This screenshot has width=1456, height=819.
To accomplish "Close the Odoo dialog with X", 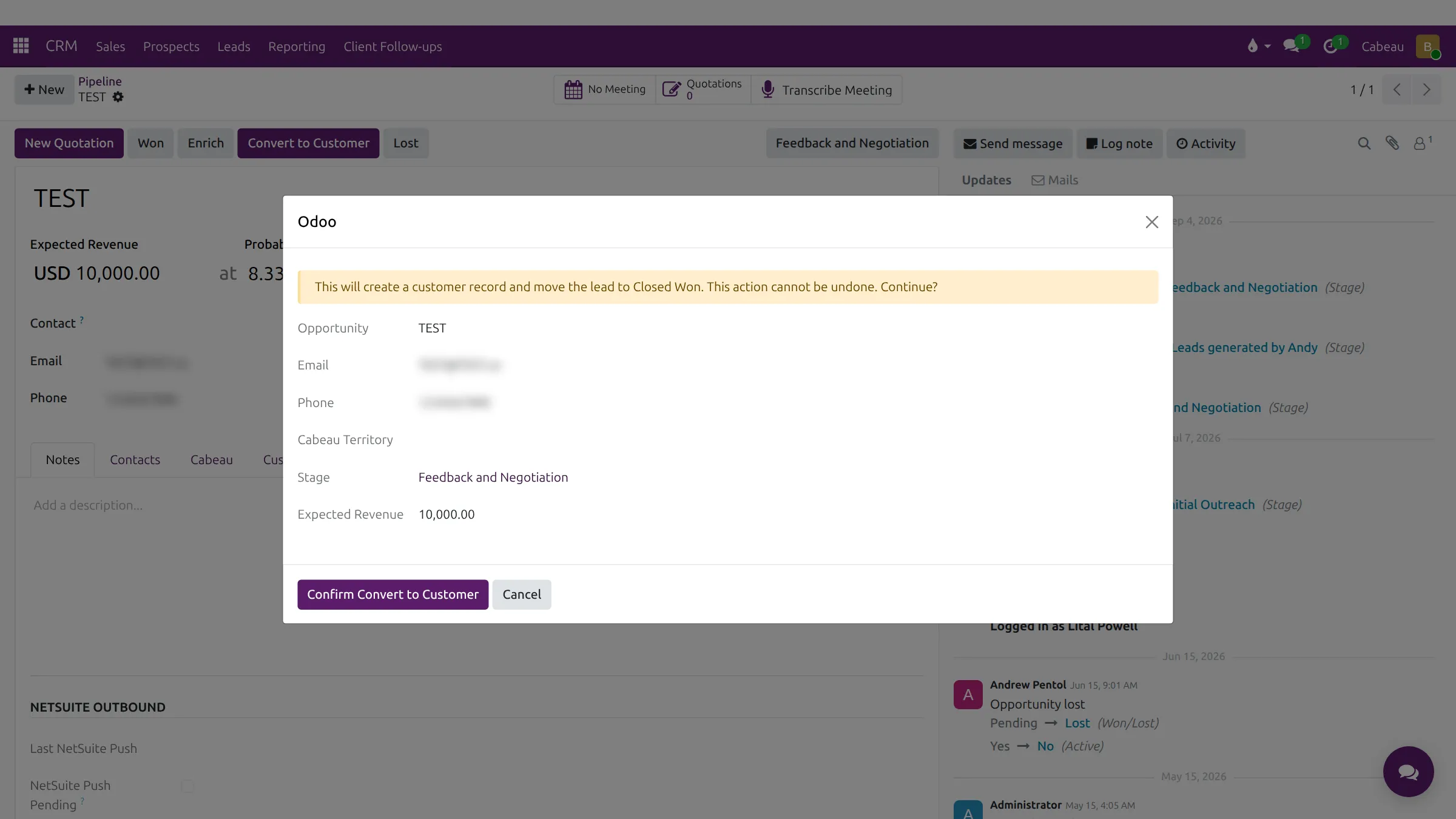I will (1151, 222).
